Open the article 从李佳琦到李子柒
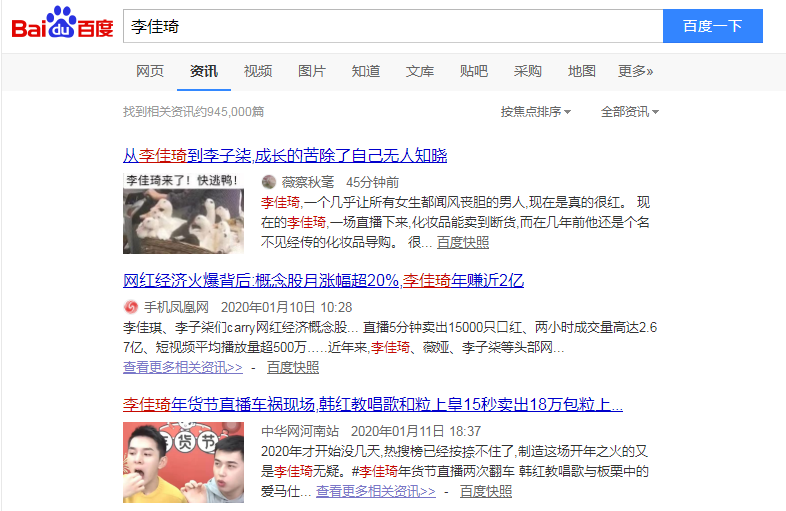 [285, 155]
